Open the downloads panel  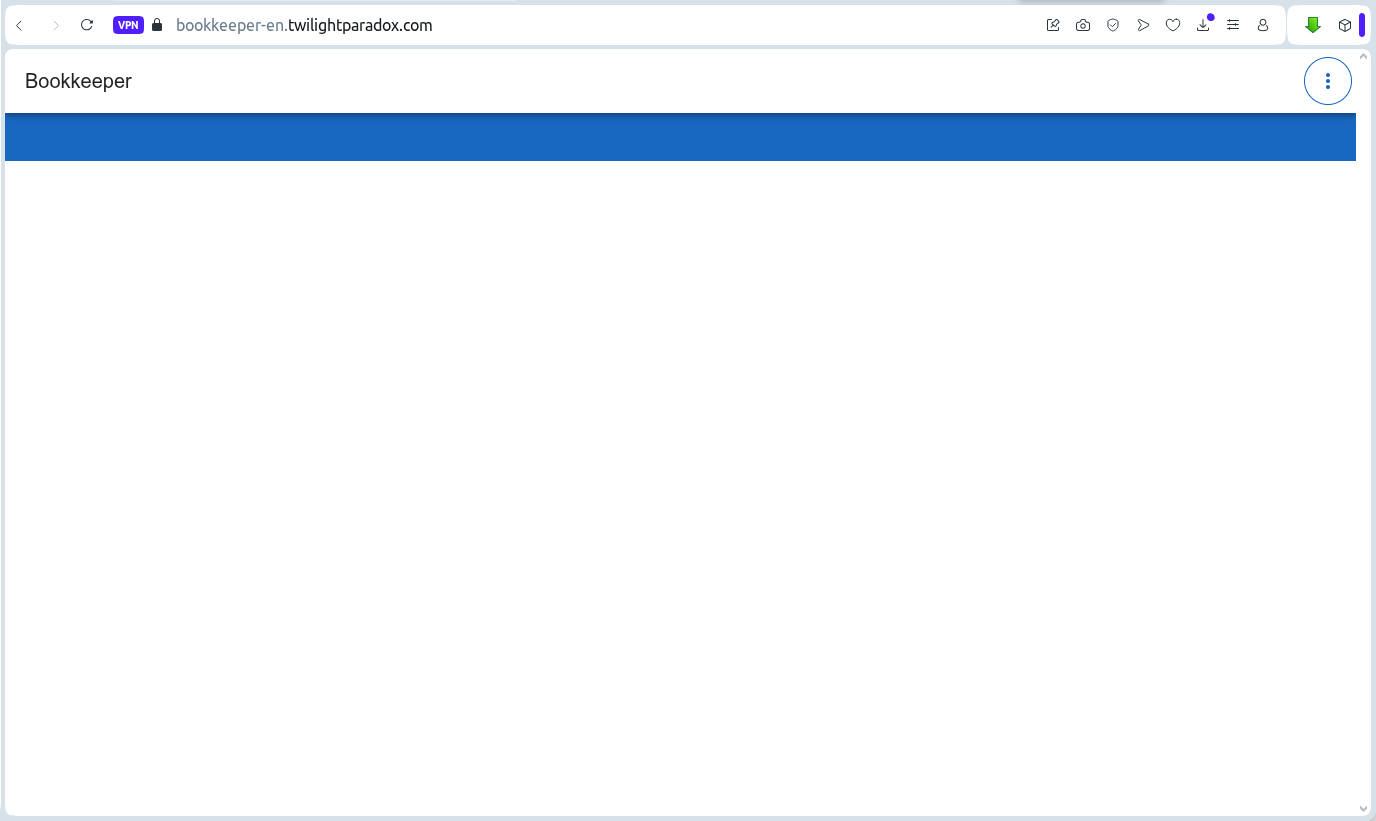(1203, 25)
